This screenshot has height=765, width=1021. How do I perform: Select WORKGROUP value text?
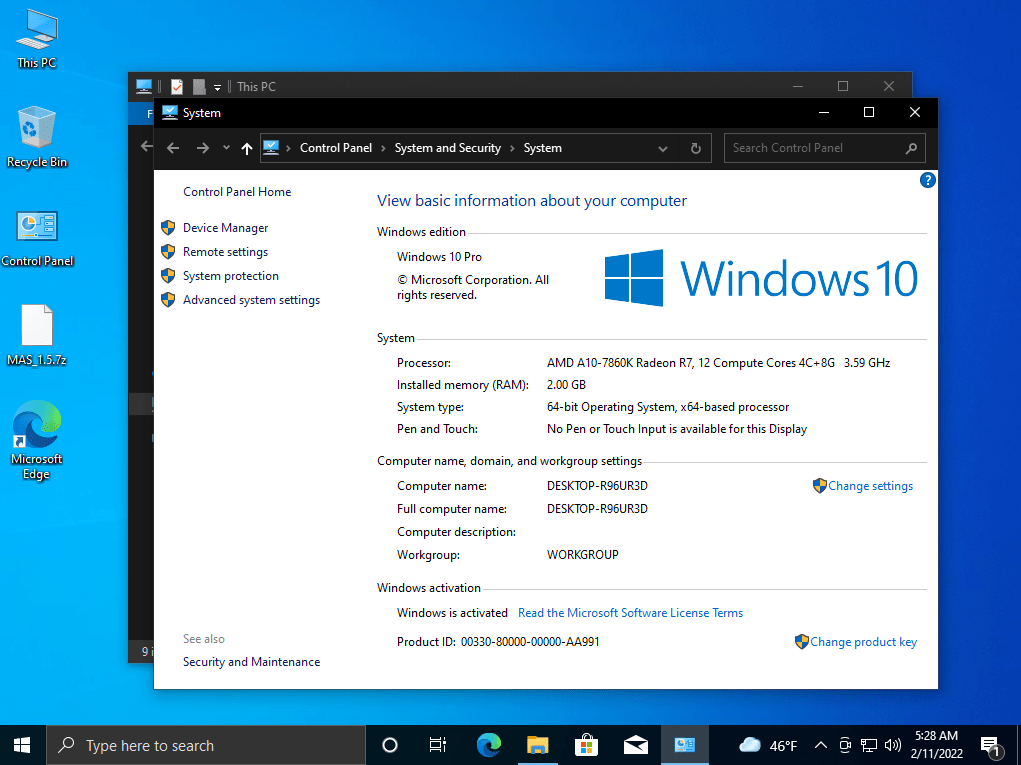[583, 555]
